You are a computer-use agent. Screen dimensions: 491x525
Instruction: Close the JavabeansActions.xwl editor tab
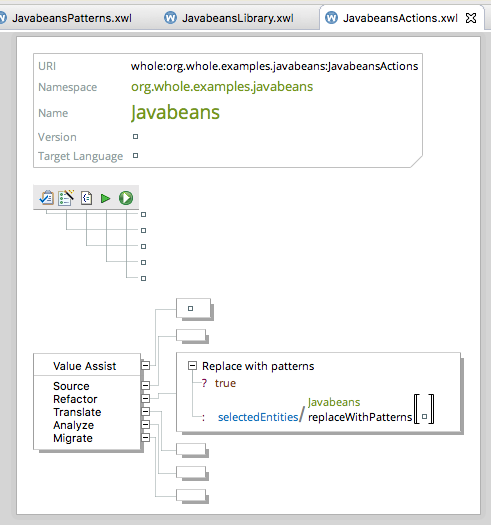471,18
